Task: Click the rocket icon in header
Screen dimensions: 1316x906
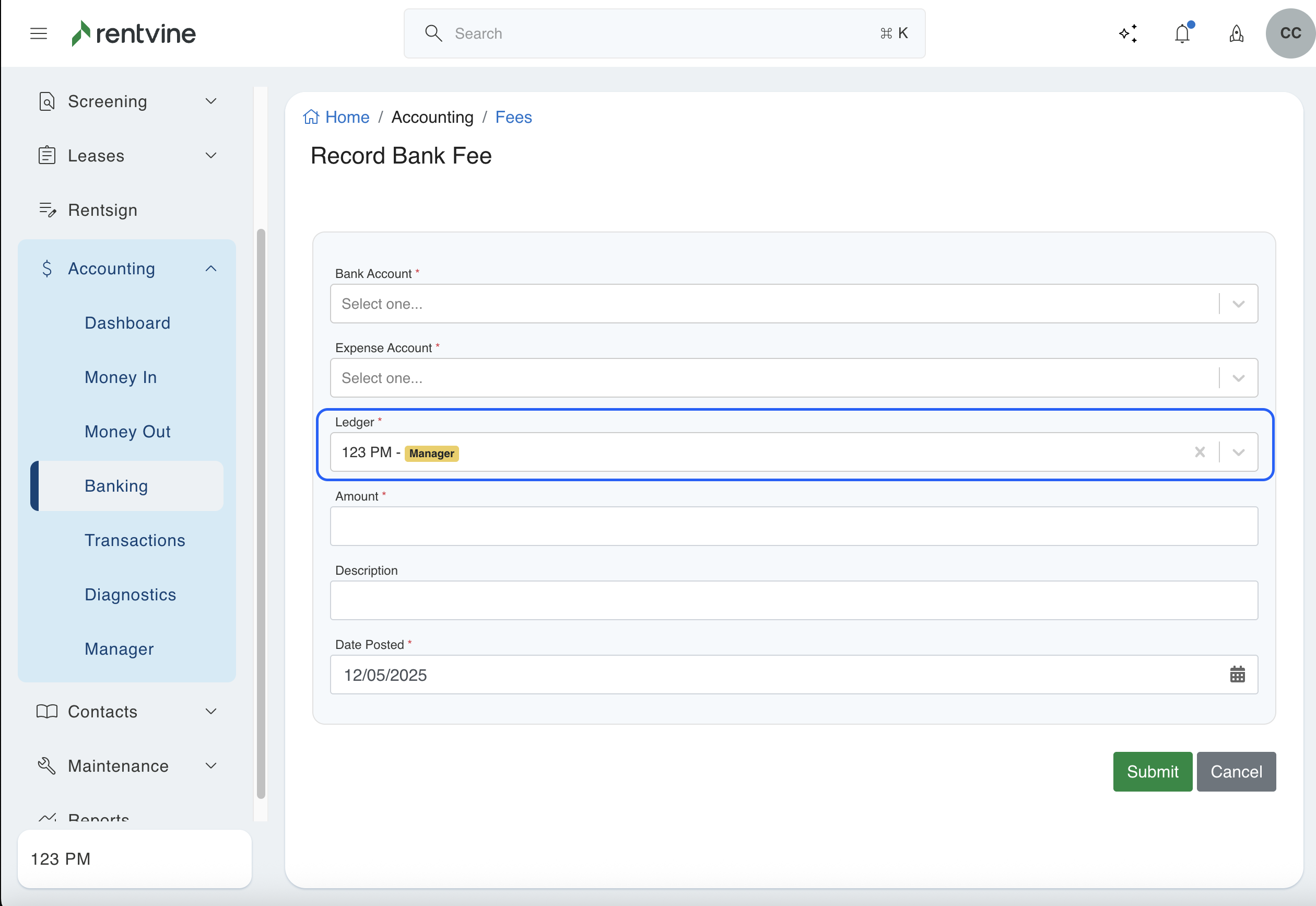Action: (x=1237, y=33)
